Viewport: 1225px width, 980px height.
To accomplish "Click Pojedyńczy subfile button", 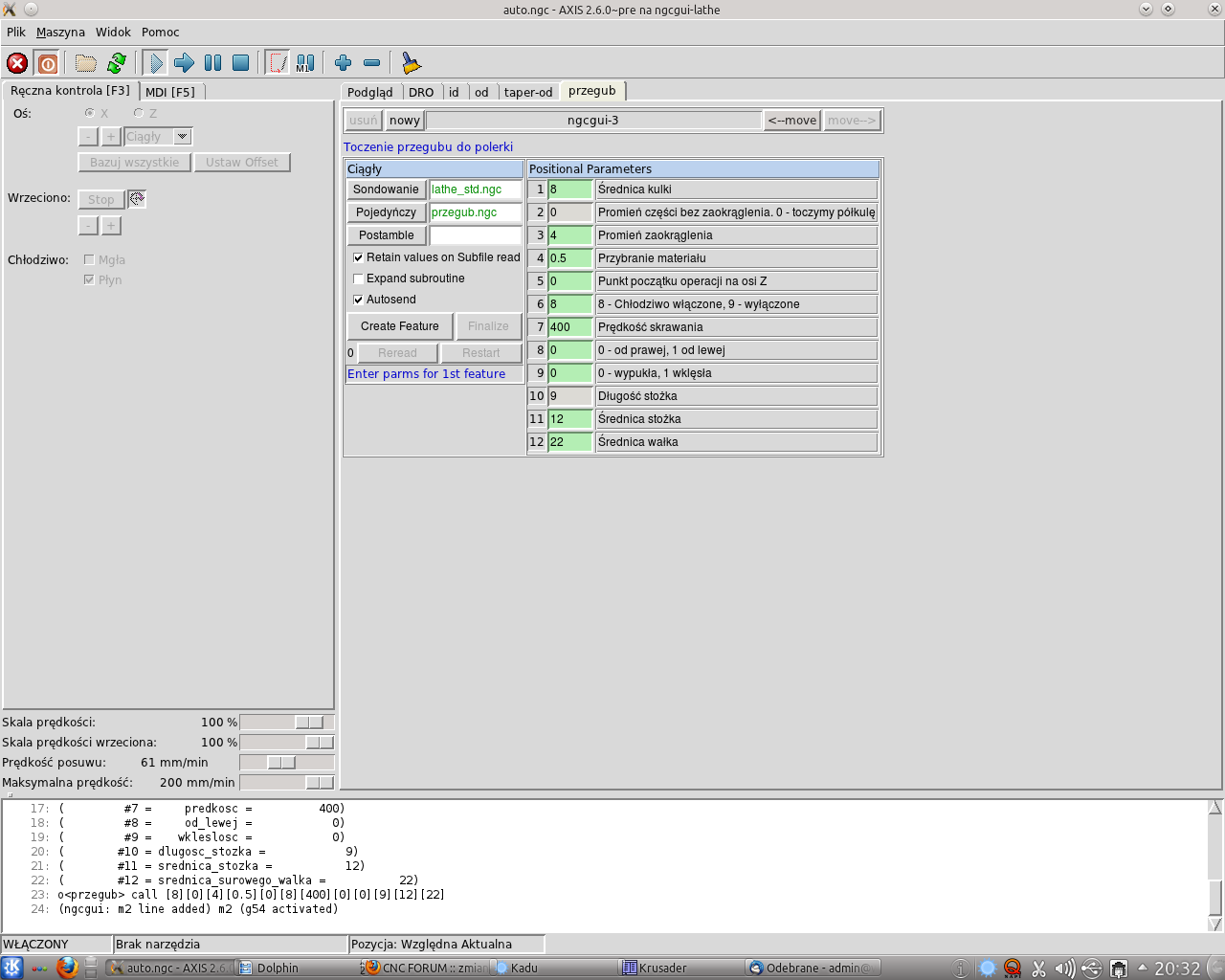I will (x=386, y=212).
